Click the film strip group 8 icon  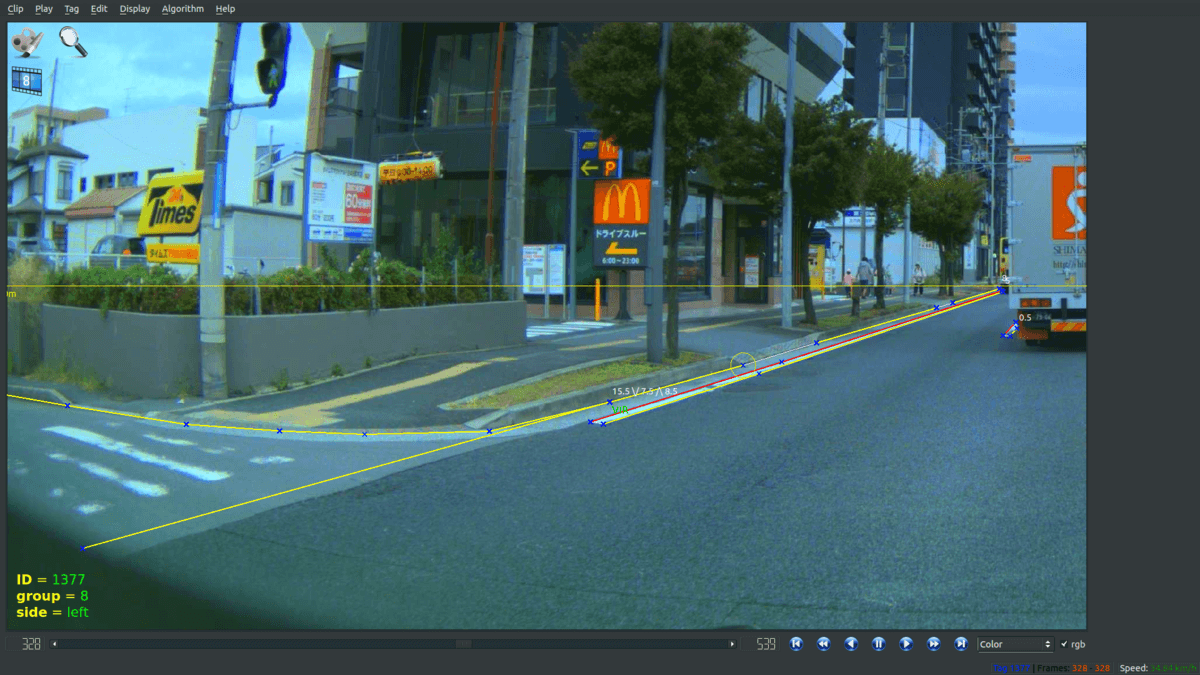click(25, 80)
